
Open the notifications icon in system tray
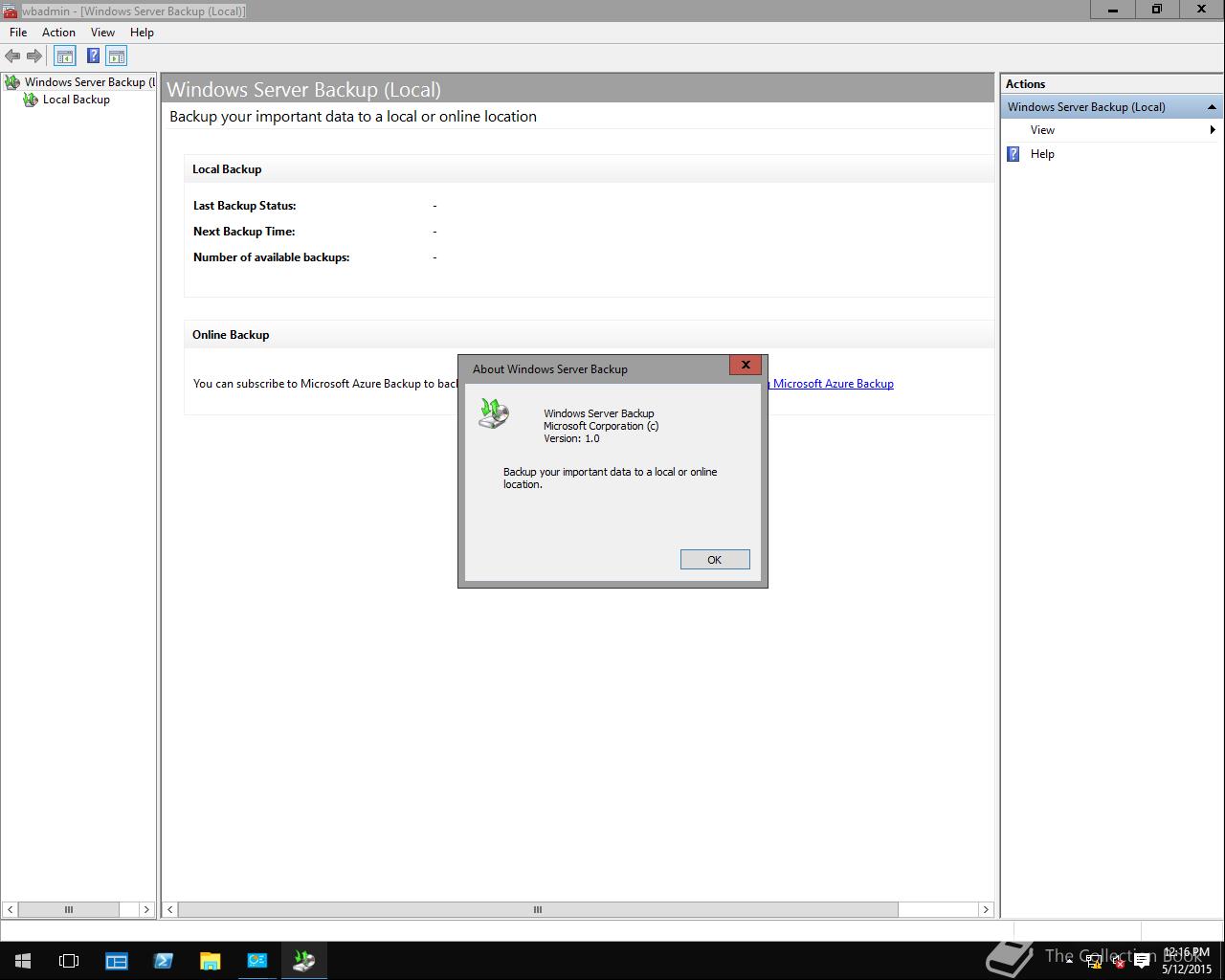pos(1142,962)
